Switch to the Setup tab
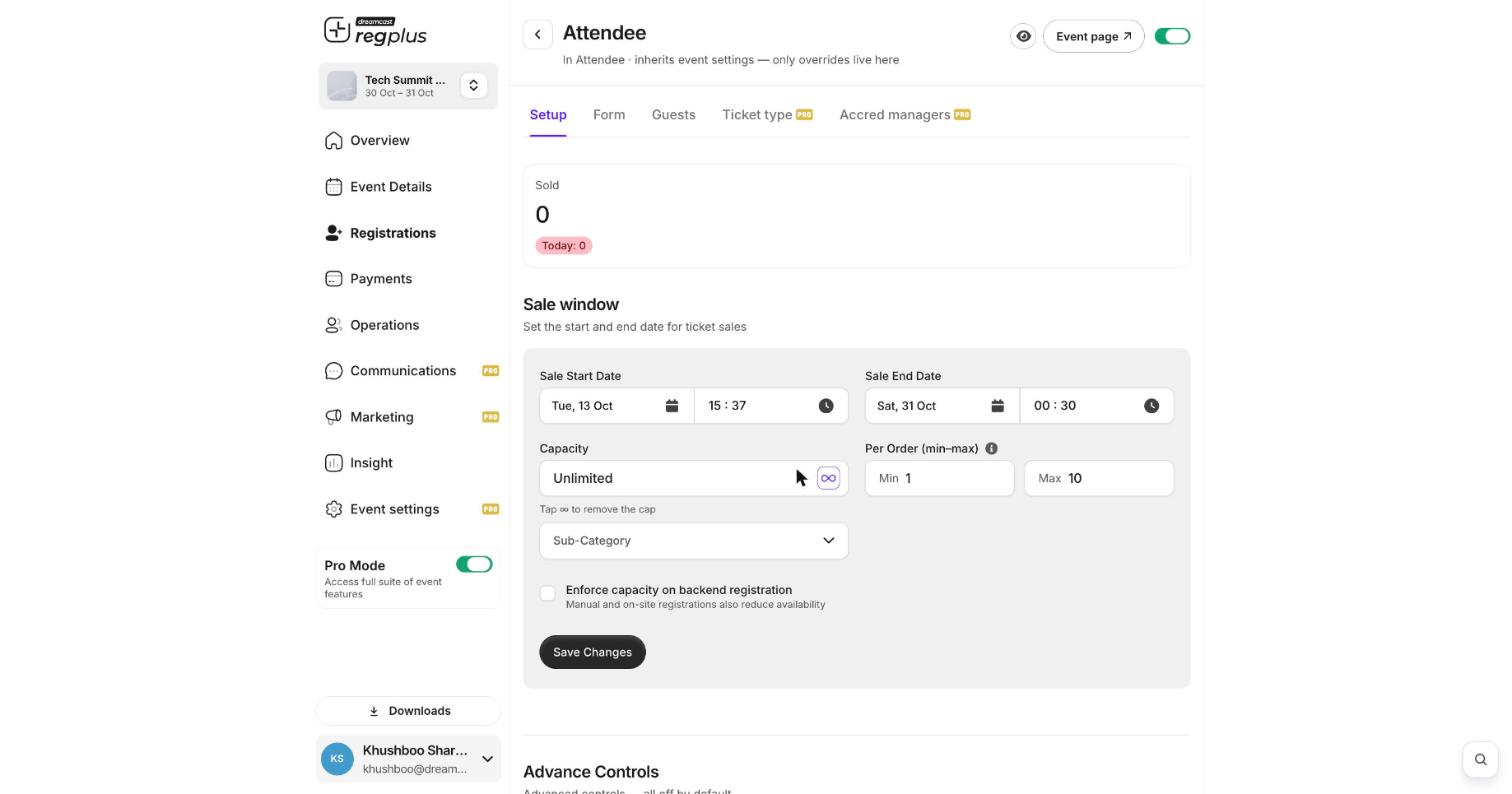This screenshot has height=794, width=1512. 548,115
